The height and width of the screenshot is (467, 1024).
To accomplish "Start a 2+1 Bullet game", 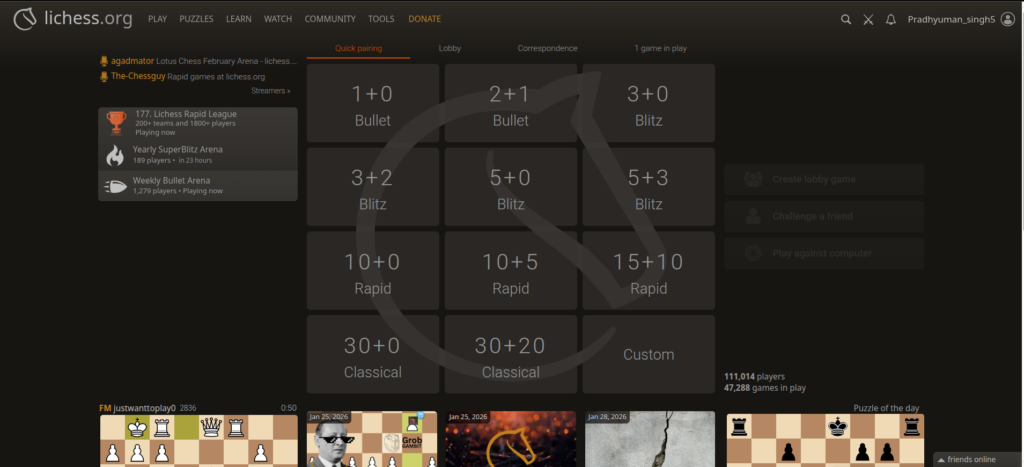I will pyautogui.click(x=511, y=103).
